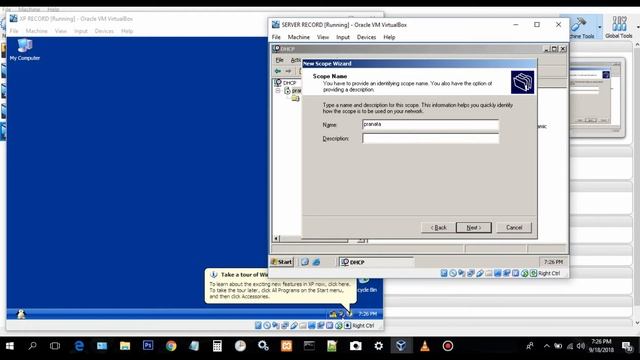Collapse the server node in the DHCP tree

coord(278,90)
